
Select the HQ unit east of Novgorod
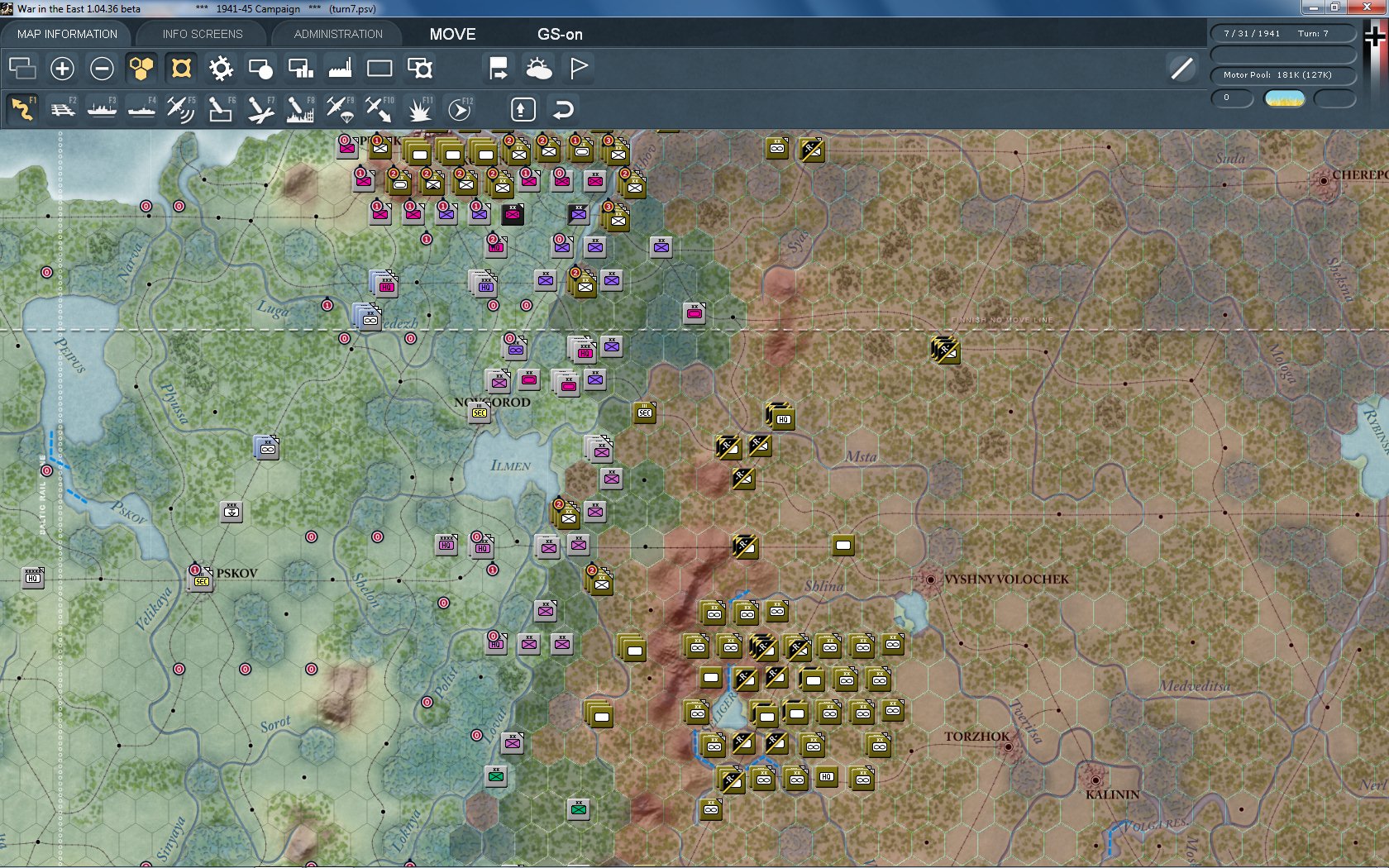[781, 417]
